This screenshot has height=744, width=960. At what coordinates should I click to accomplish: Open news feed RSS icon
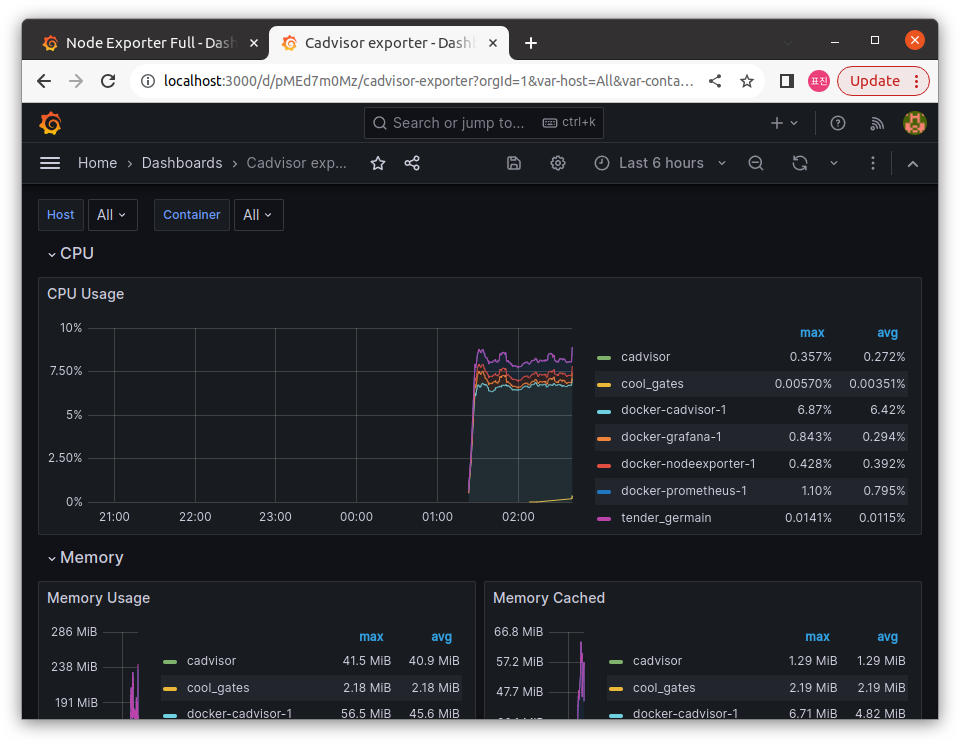[877, 124]
